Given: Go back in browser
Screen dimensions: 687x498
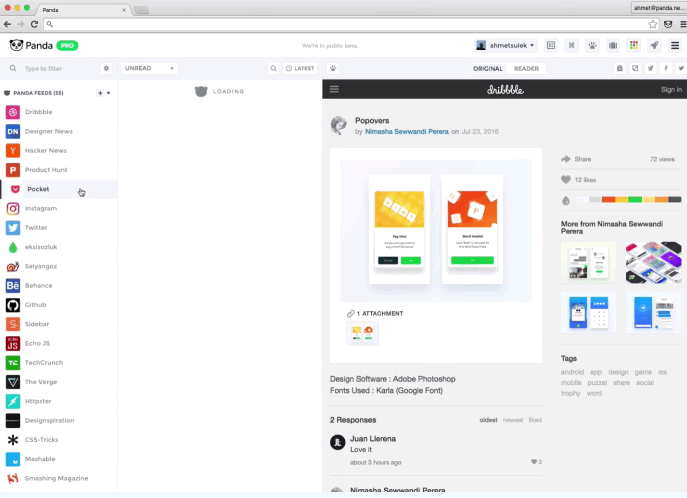Looking at the screenshot, I should (x=7, y=24).
